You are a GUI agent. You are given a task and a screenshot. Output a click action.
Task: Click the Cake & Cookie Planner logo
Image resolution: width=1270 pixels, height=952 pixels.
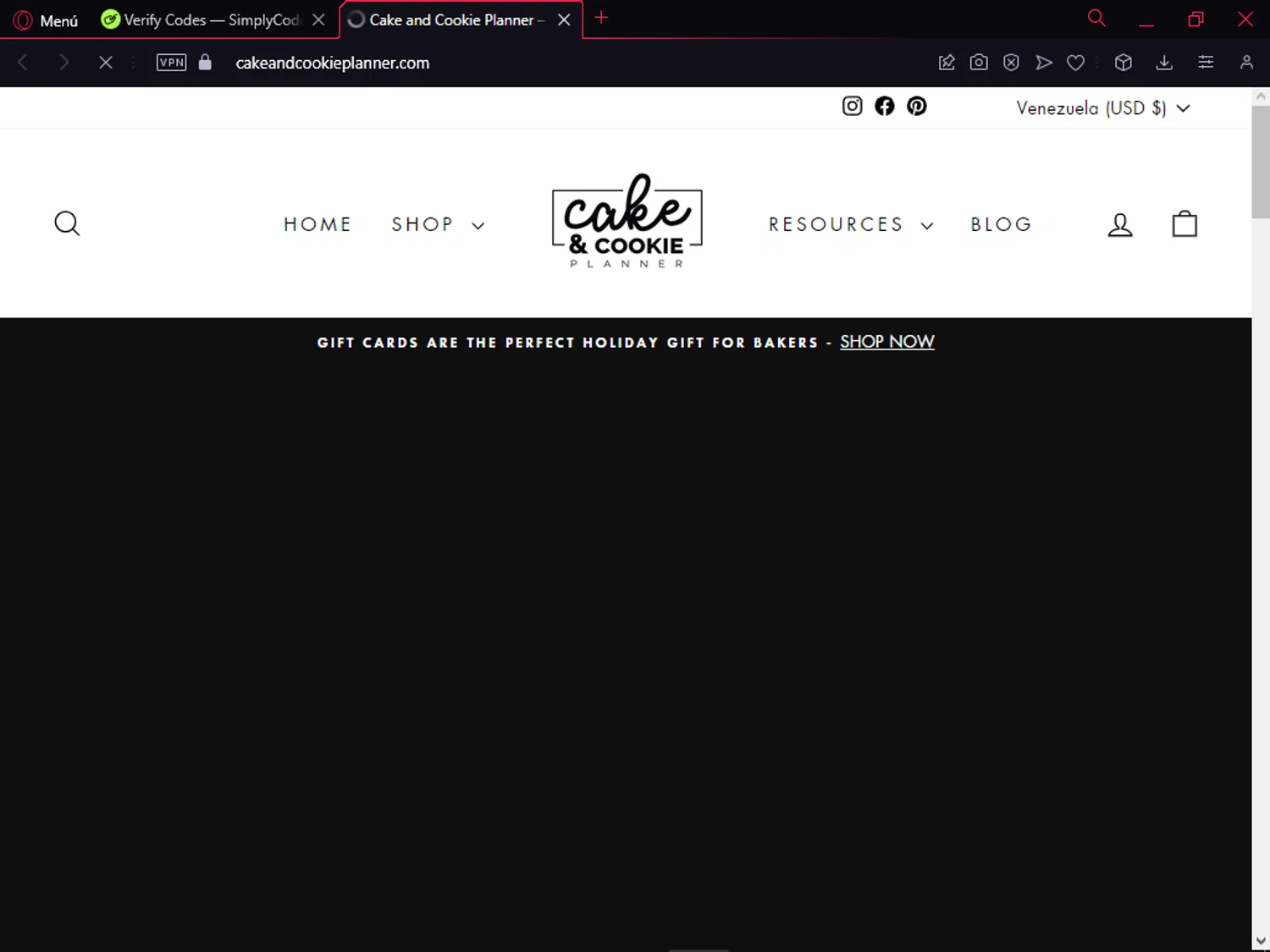pyautogui.click(x=627, y=221)
